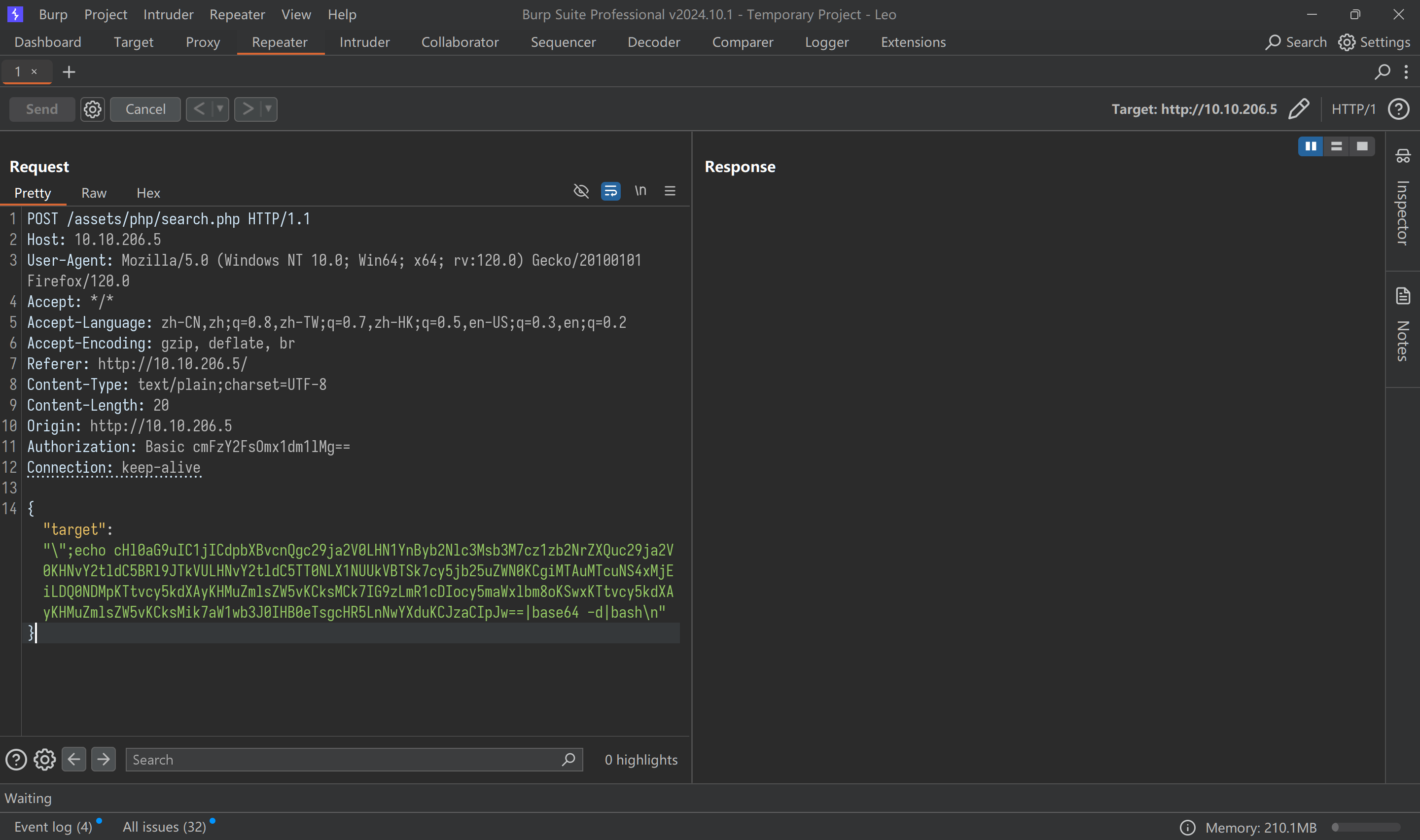Switch to Target tab
This screenshot has height=840, width=1420.
pos(134,42)
